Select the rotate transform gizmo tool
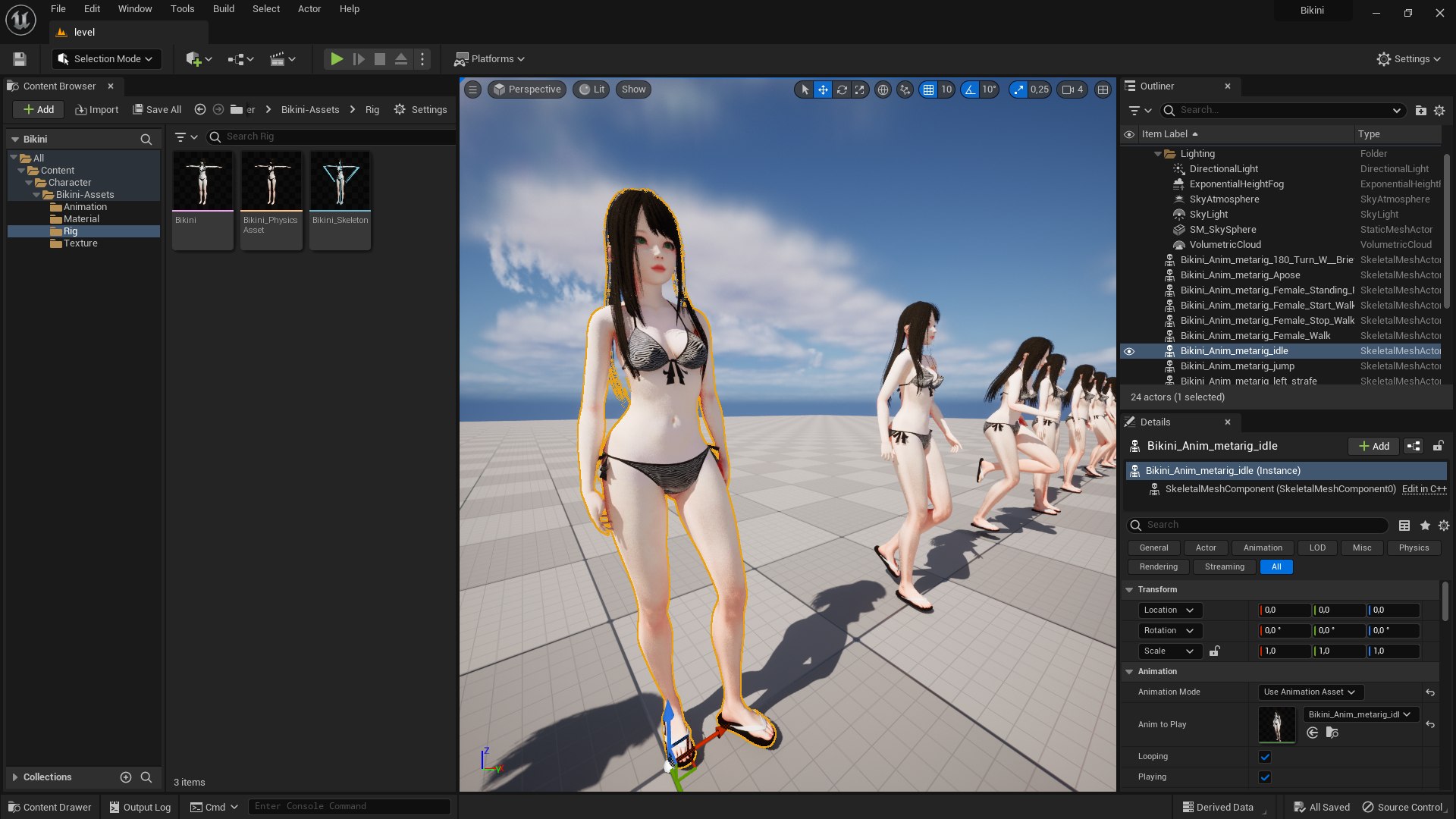Viewport: 1456px width, 819px height. coord(842,89)
